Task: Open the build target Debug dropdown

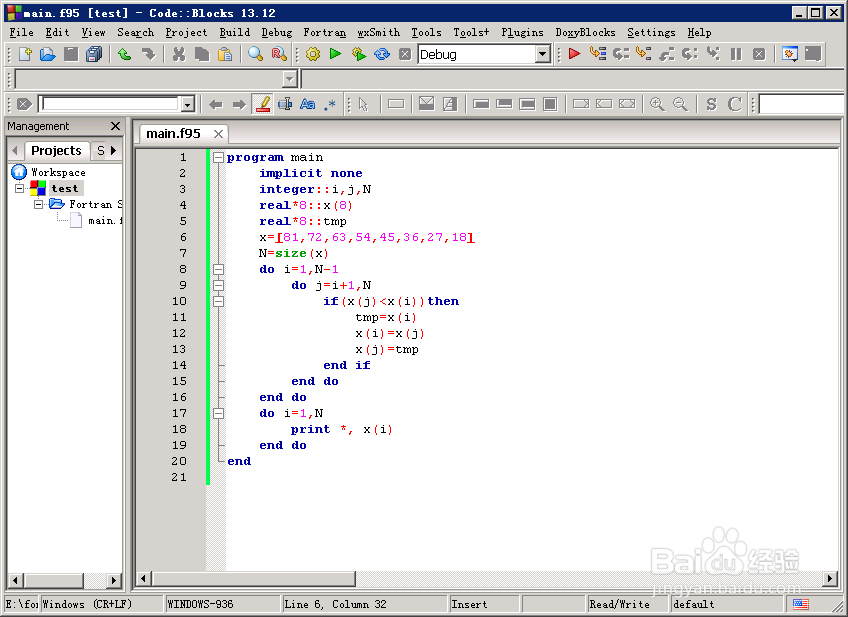Action: 543,54
